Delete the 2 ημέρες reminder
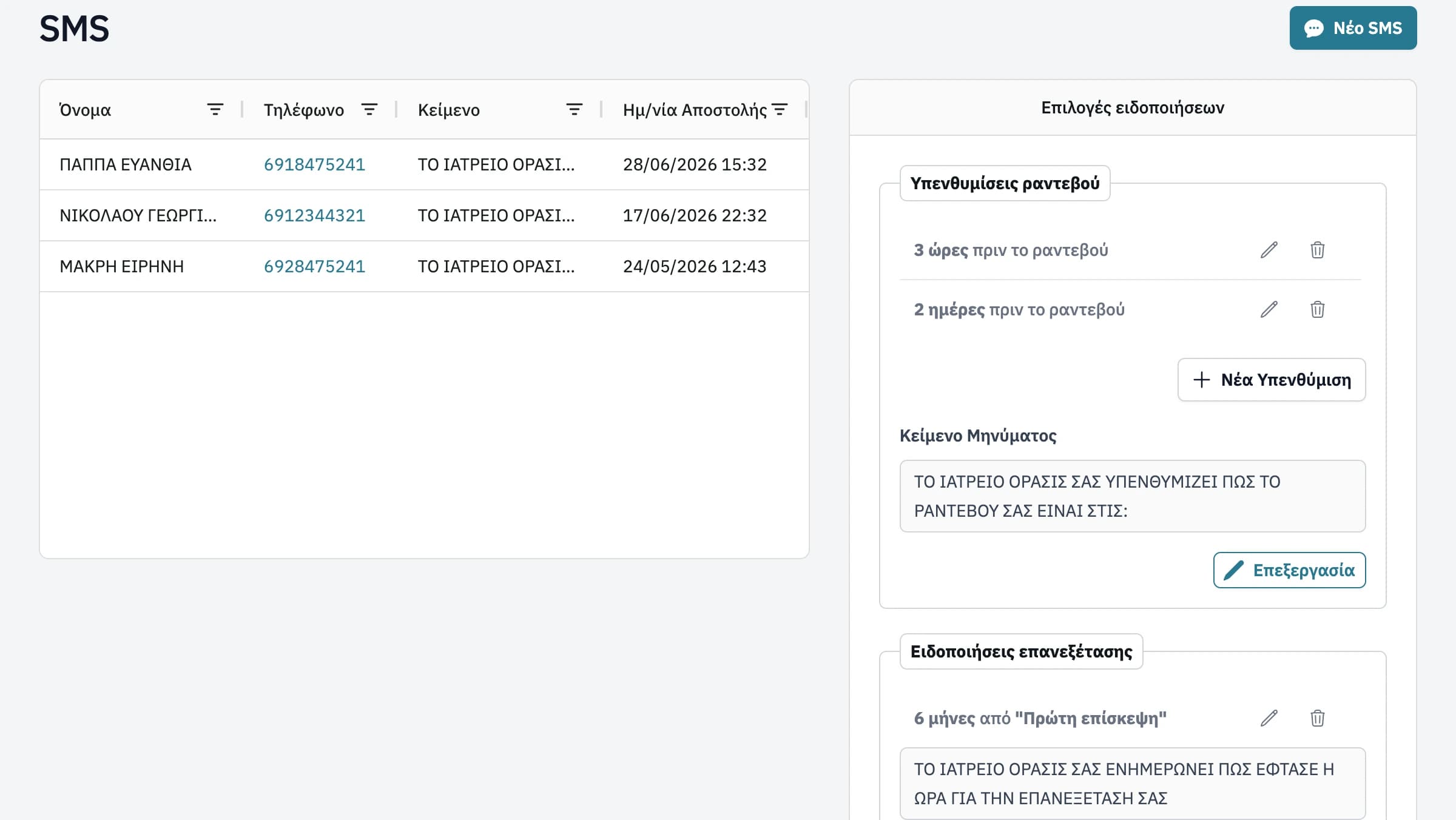Image resolution: width=1456 pixels, height=820 pixels. click(x=1317, y=309)
